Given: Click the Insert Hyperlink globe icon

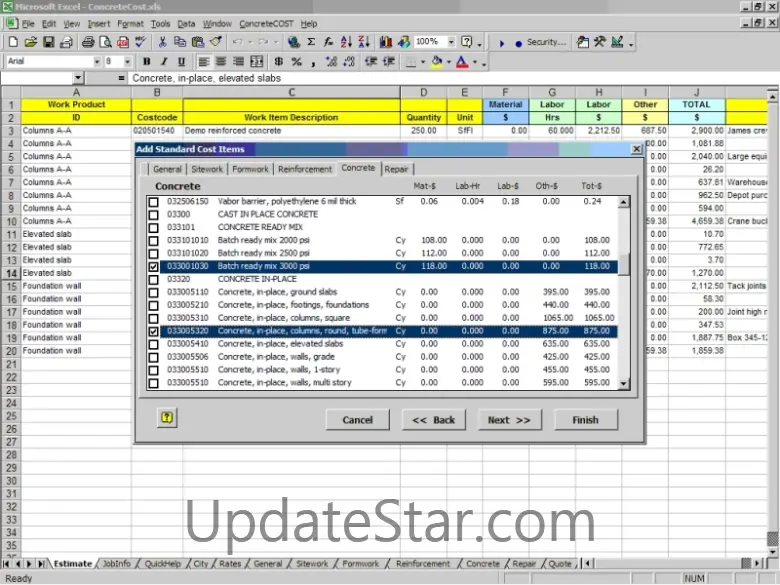Looking at the screenshot, I should pos(294,42).
